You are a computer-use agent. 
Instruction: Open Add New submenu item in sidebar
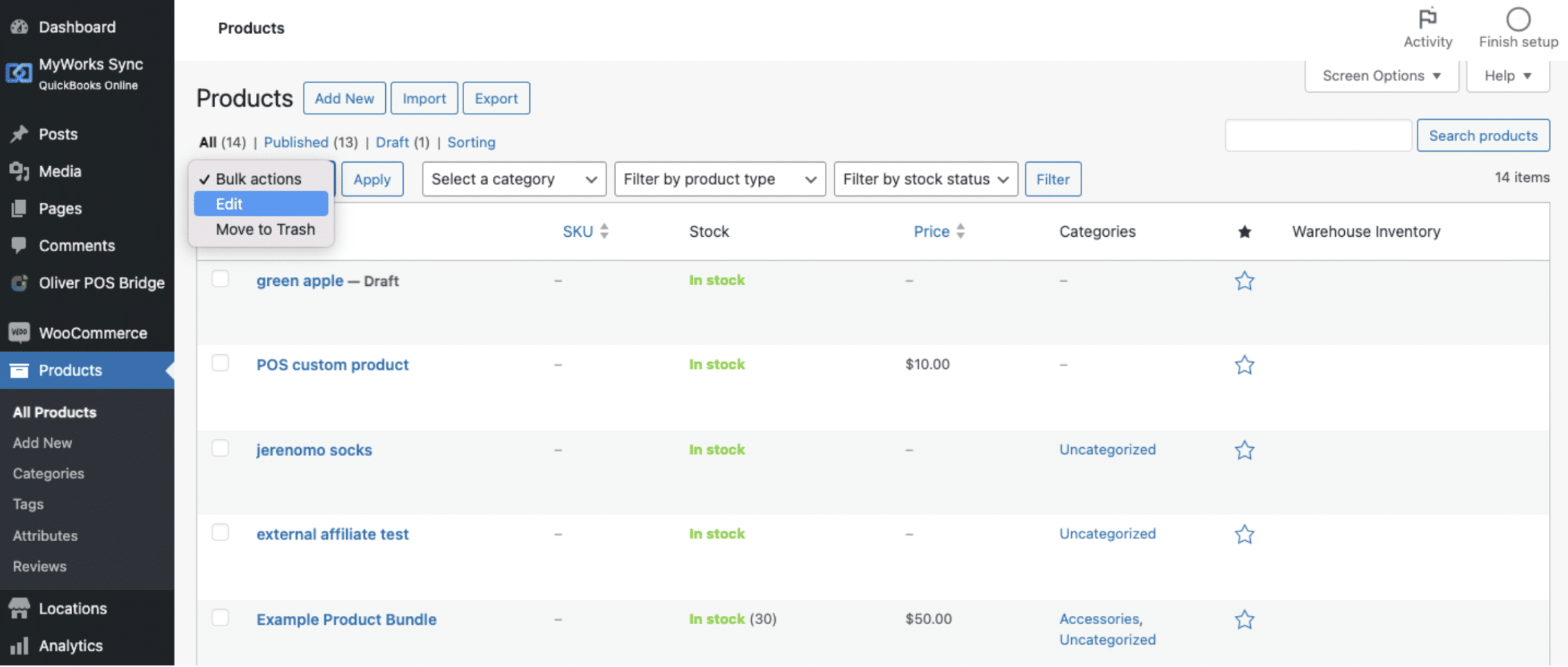pos(42,443)
